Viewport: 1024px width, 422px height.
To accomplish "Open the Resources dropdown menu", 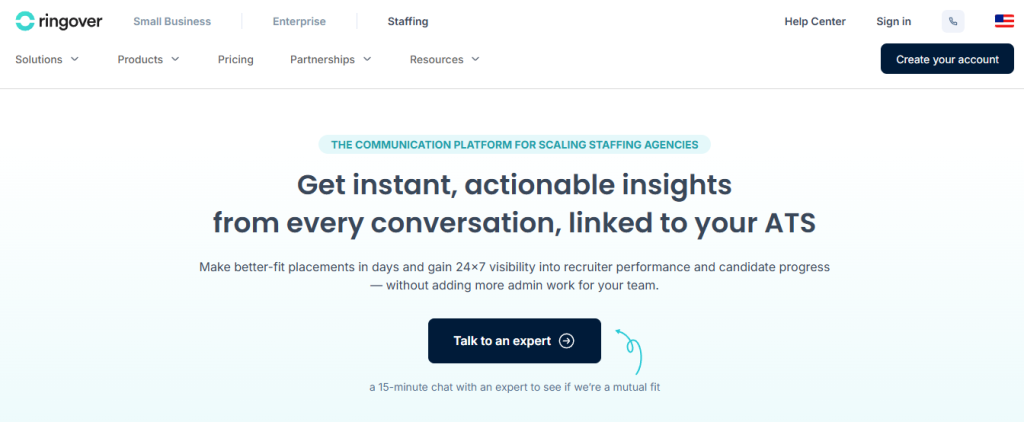I will click(444, 59).
